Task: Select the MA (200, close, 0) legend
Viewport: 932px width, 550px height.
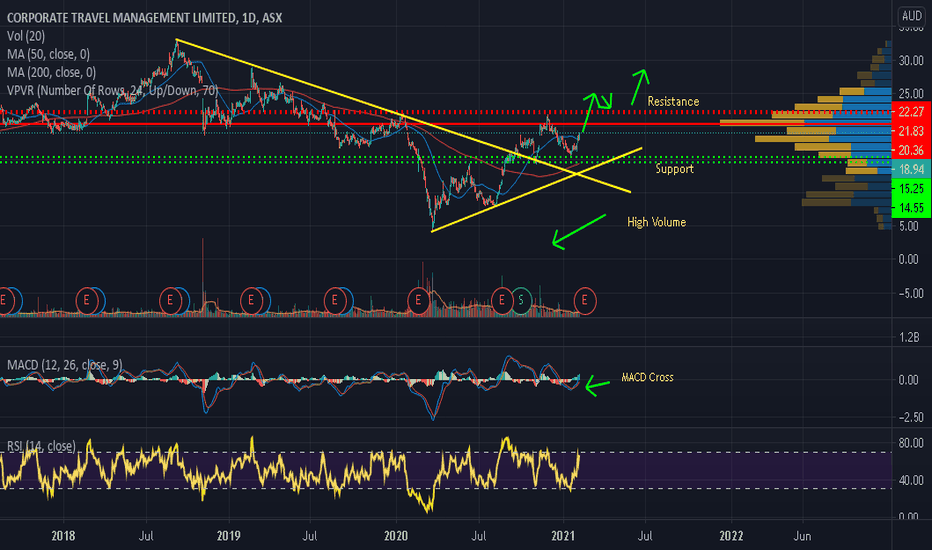Action: (52, 72)
